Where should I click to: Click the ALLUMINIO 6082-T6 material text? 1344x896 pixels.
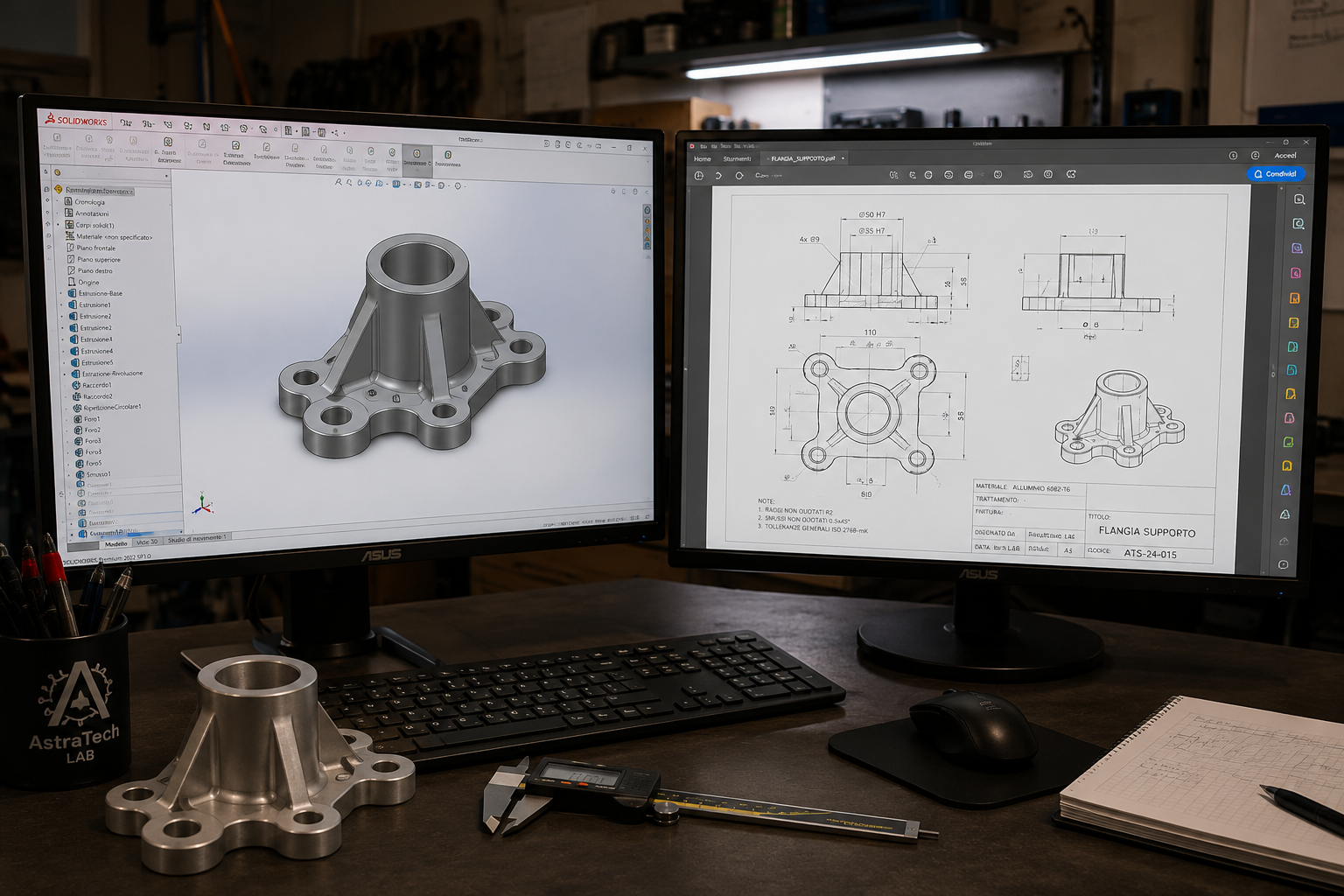[1040, 488]
